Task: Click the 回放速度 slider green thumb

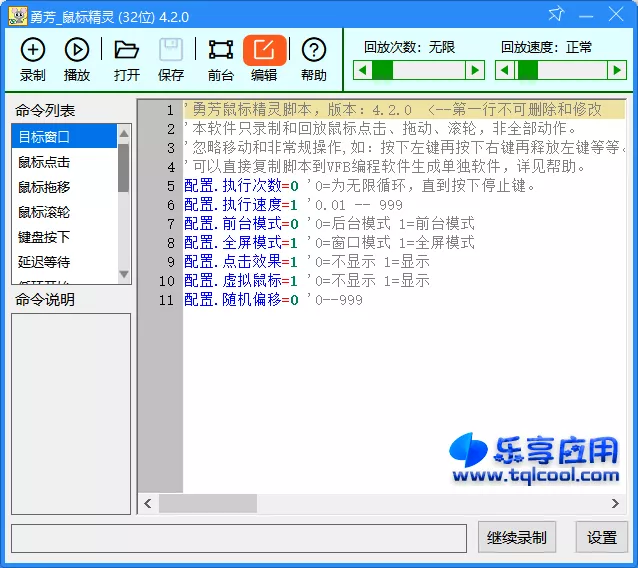Action: (527, 70)
